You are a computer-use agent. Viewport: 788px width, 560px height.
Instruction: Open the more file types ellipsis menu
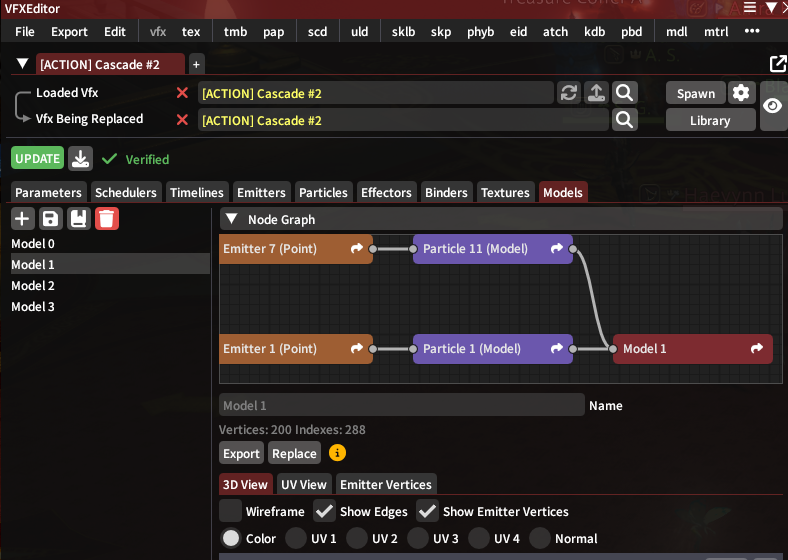pos(752,31)
